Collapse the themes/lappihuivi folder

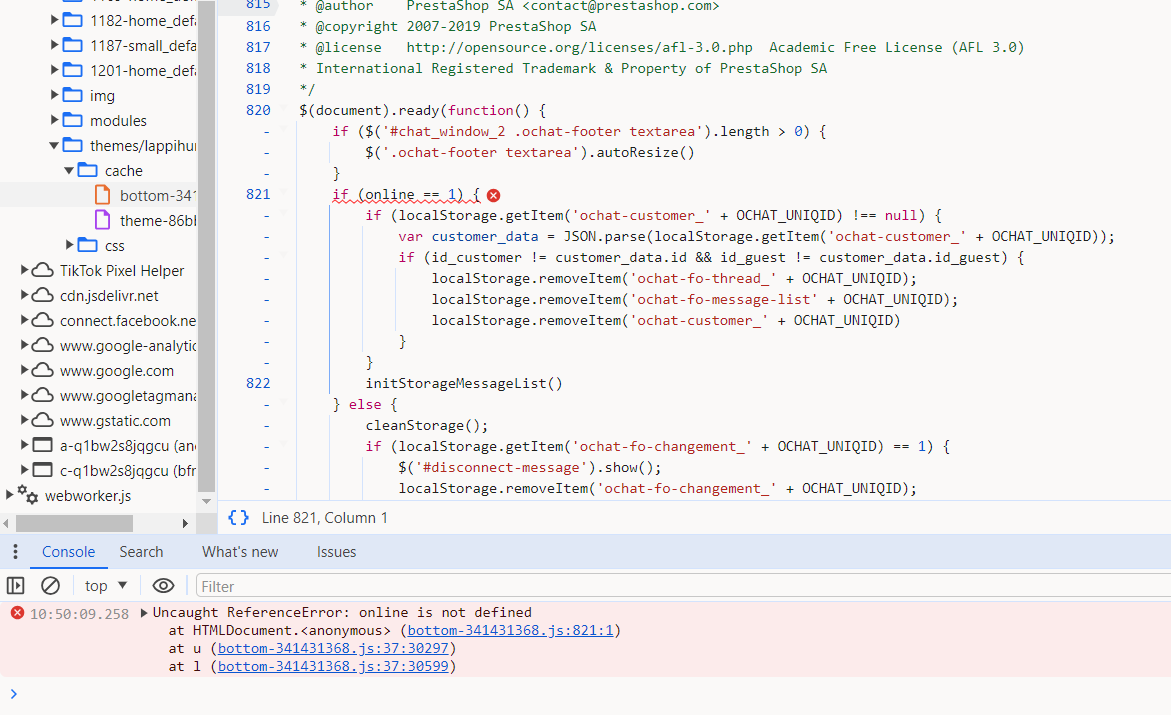click(x=54, y=145)
